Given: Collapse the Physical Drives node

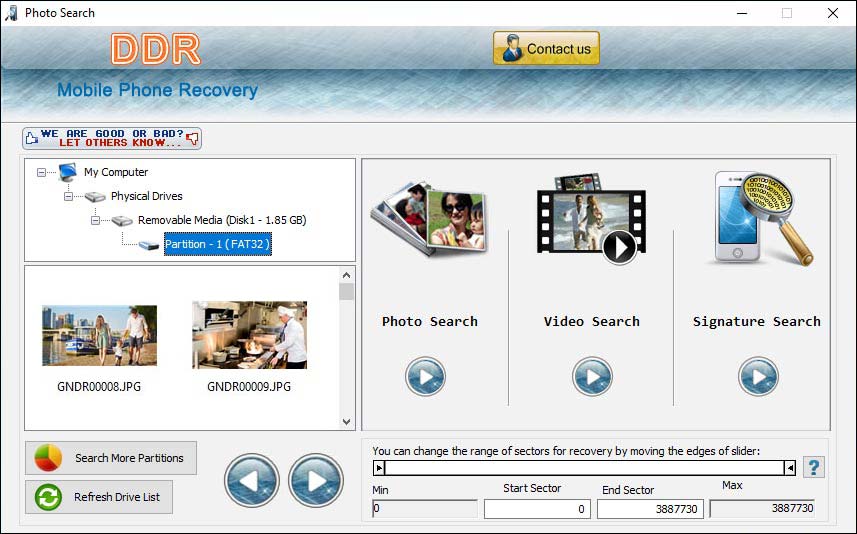Looking at the screenshot, I should 68,196.
